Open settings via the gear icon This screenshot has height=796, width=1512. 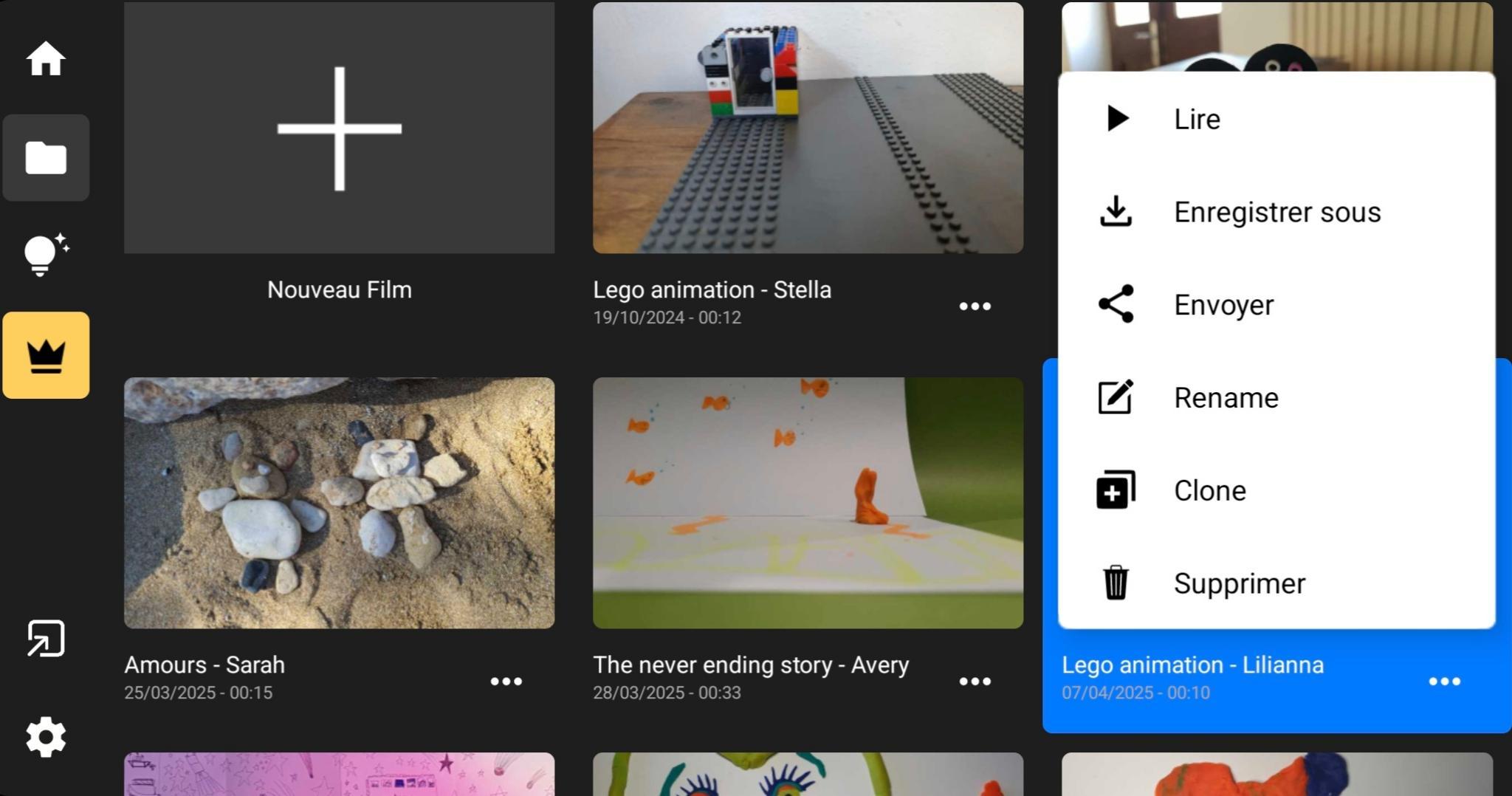pos(46,737)
